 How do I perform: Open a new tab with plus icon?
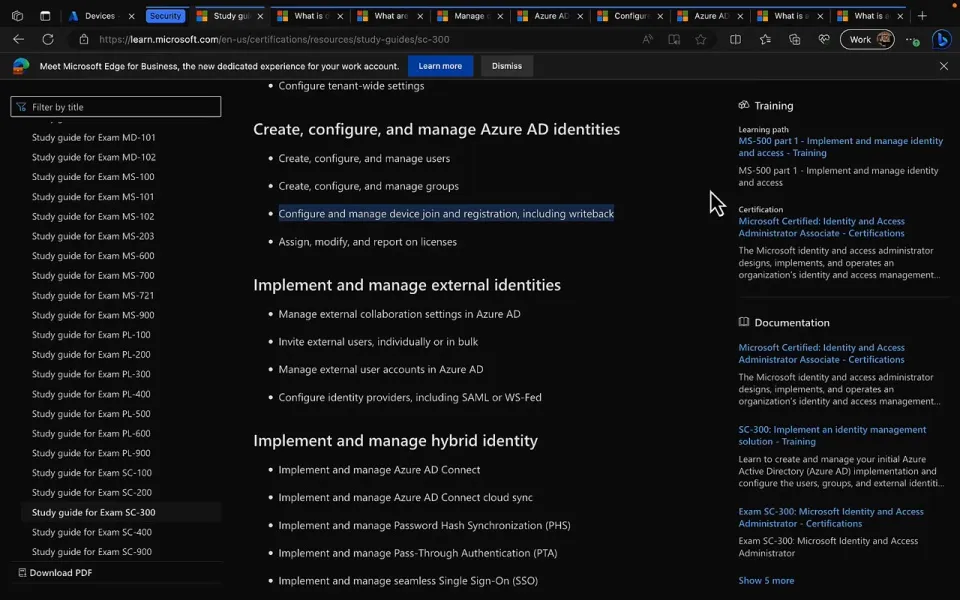(922, 16)
